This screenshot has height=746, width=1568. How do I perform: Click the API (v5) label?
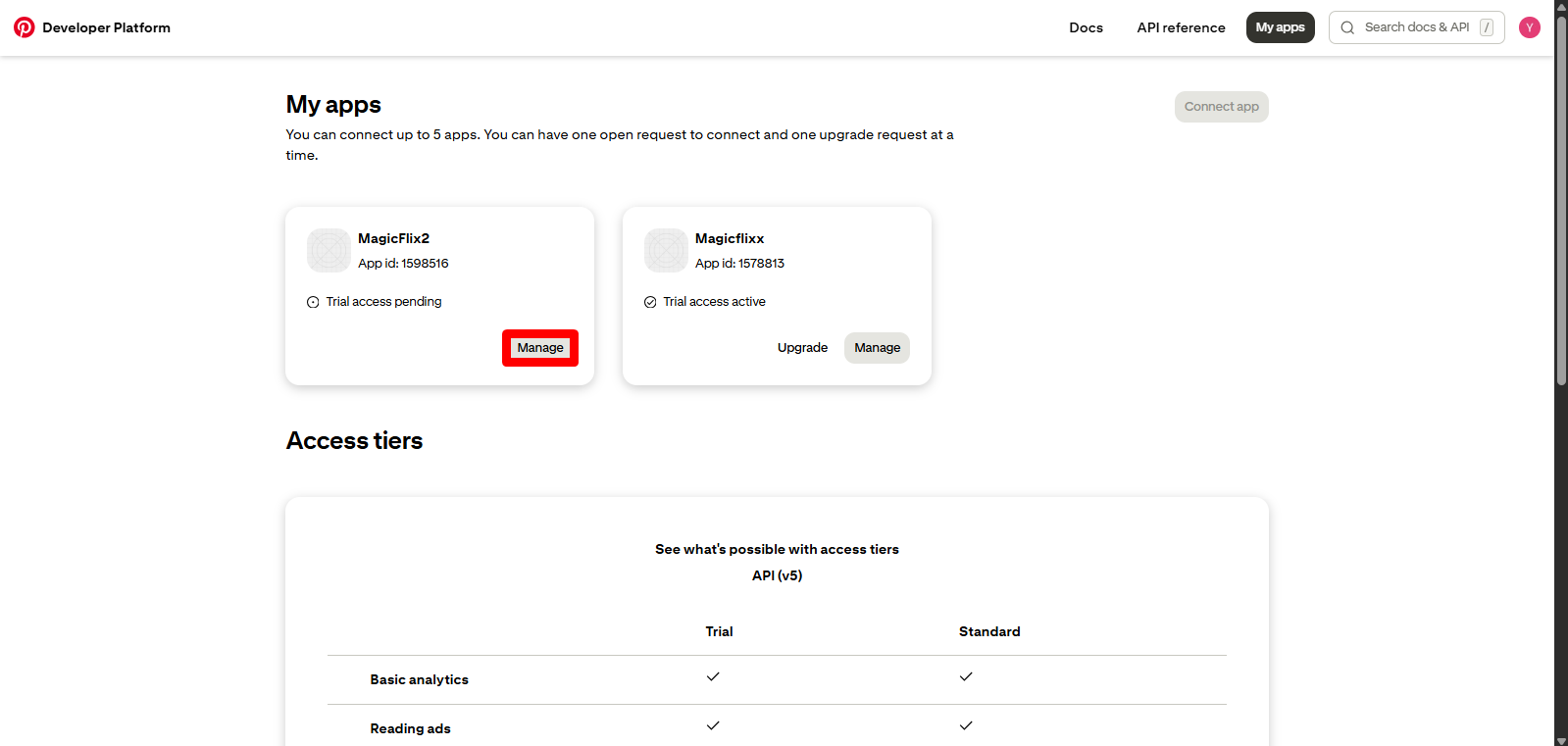[777, 575]
